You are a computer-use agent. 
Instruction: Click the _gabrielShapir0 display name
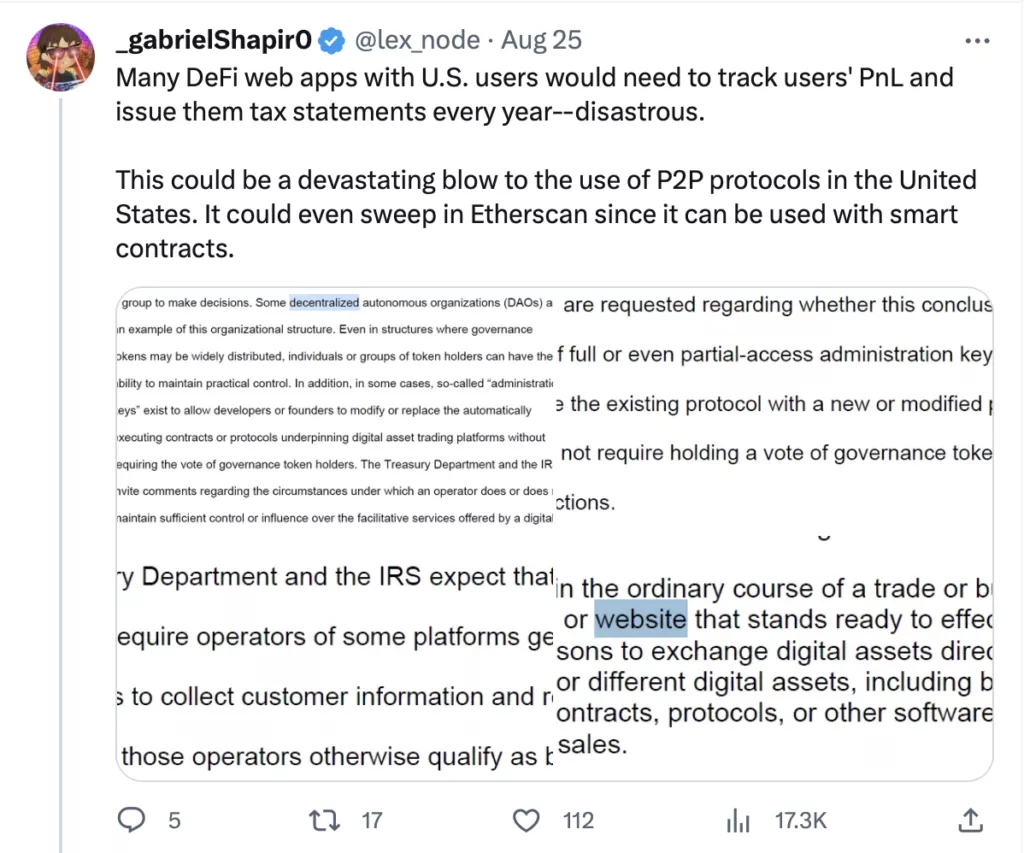click(215, 41)
